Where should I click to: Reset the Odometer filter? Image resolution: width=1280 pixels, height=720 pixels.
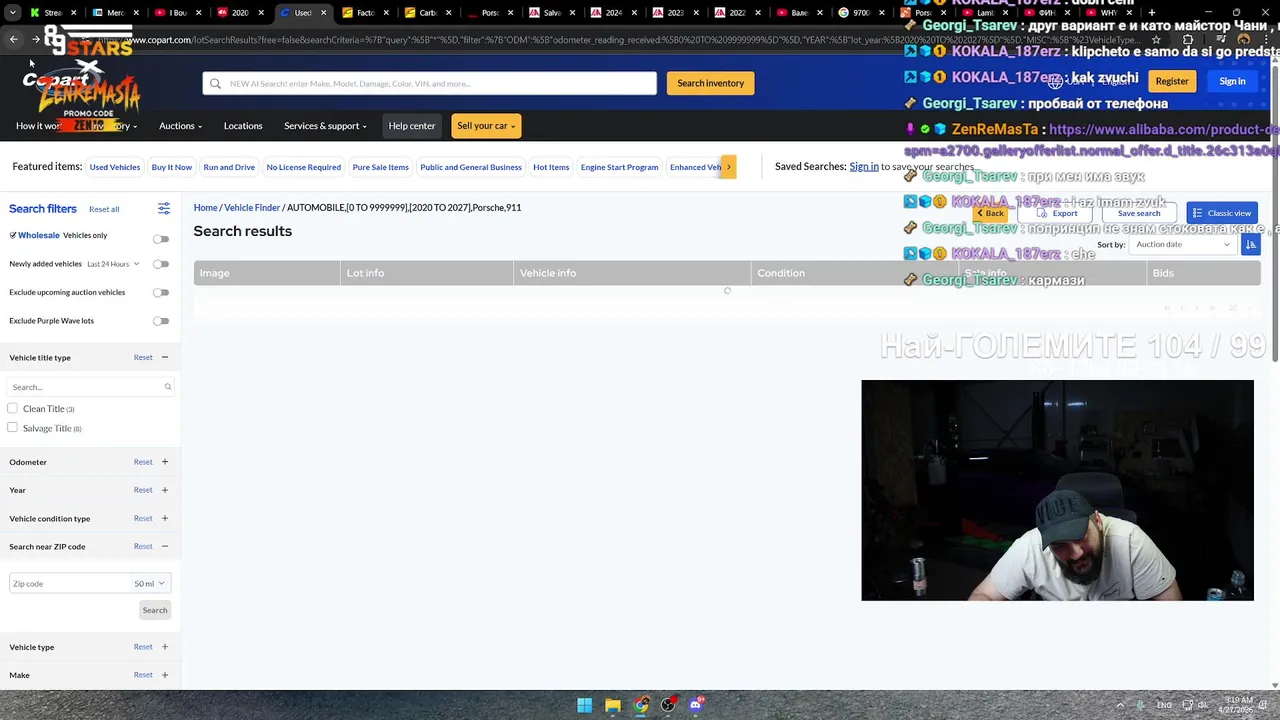tap(143, 462)
